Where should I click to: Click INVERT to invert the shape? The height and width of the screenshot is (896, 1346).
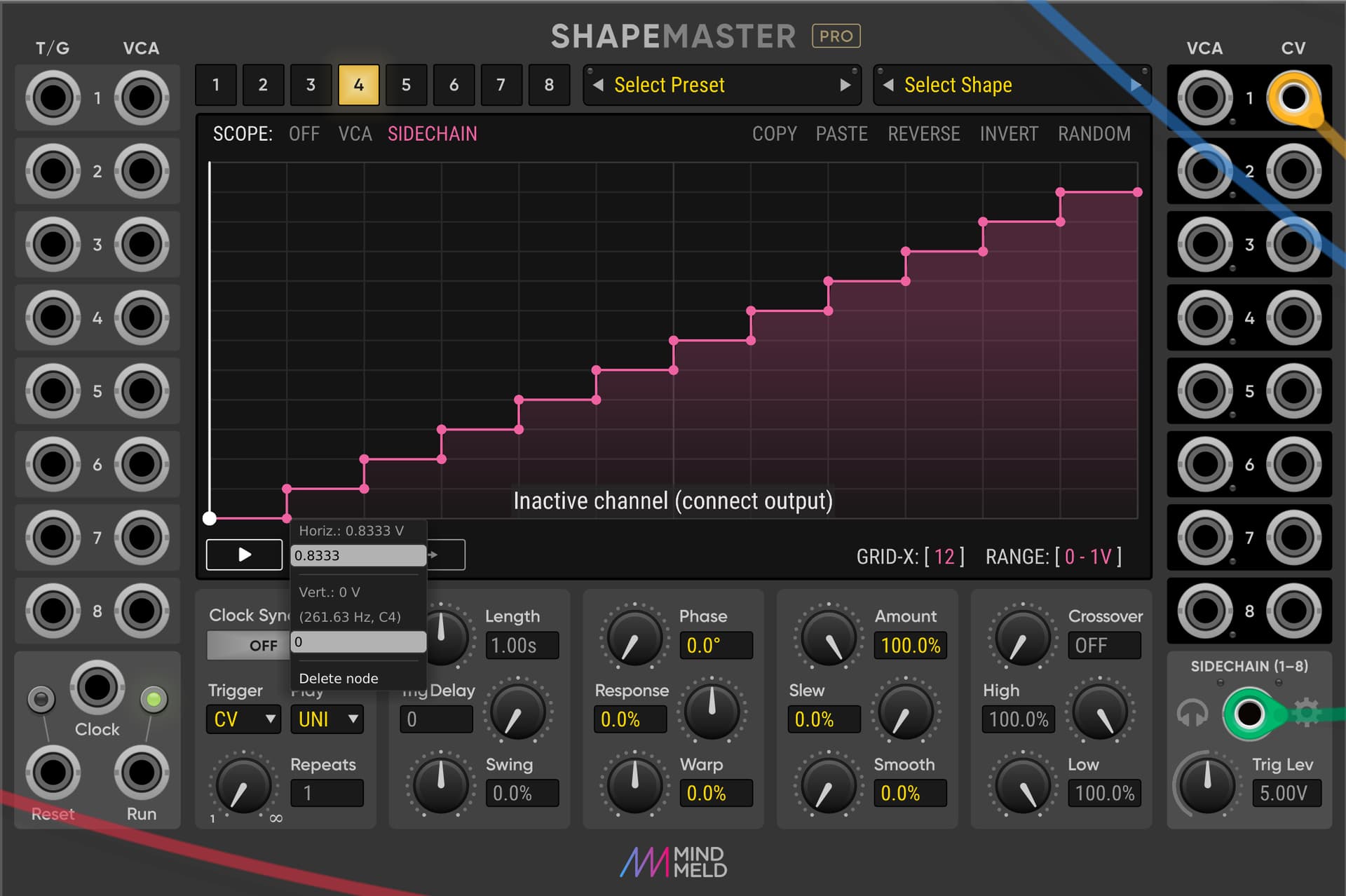coord(1009,134)
